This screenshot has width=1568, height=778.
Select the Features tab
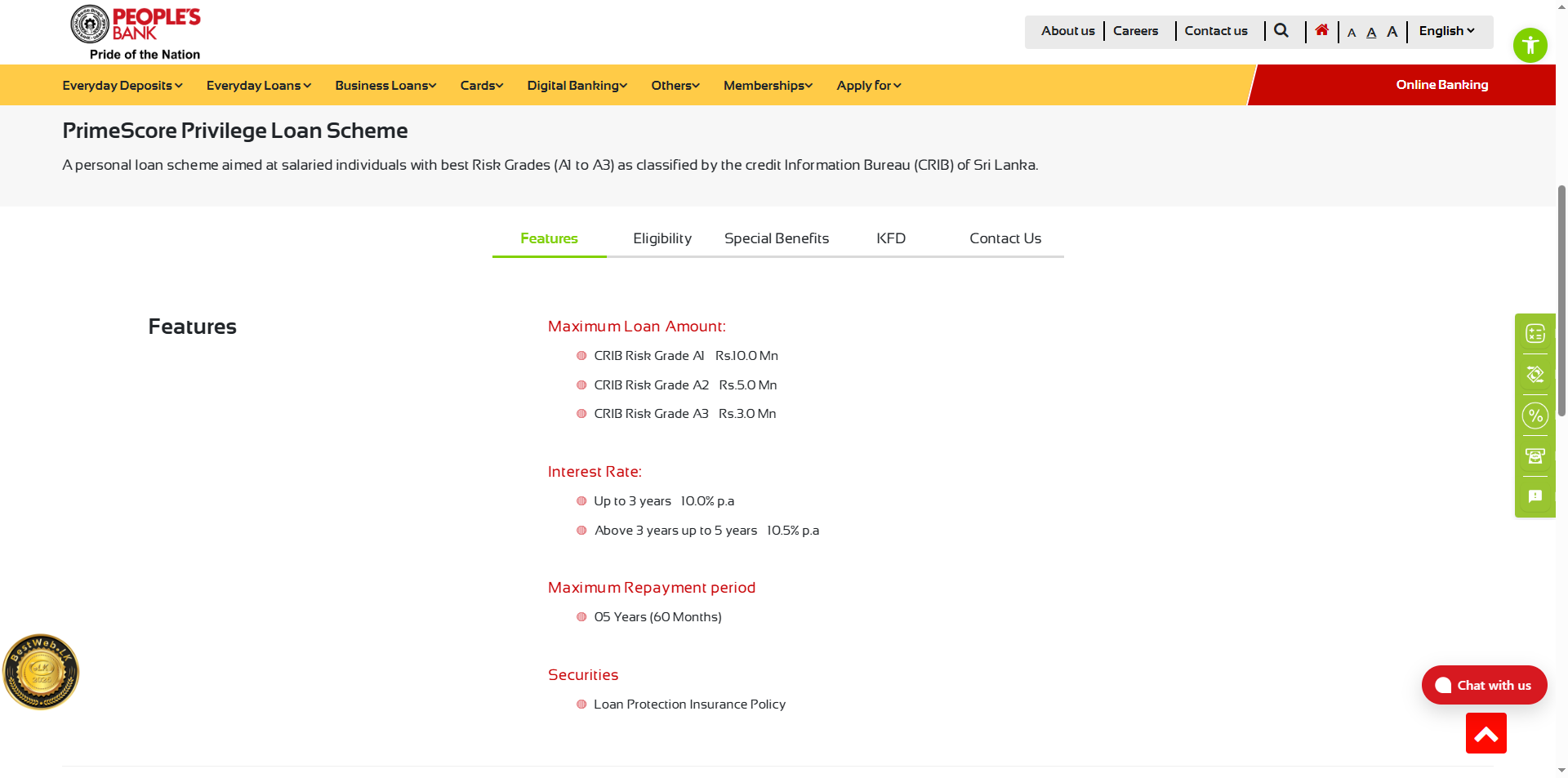[549, 238]
